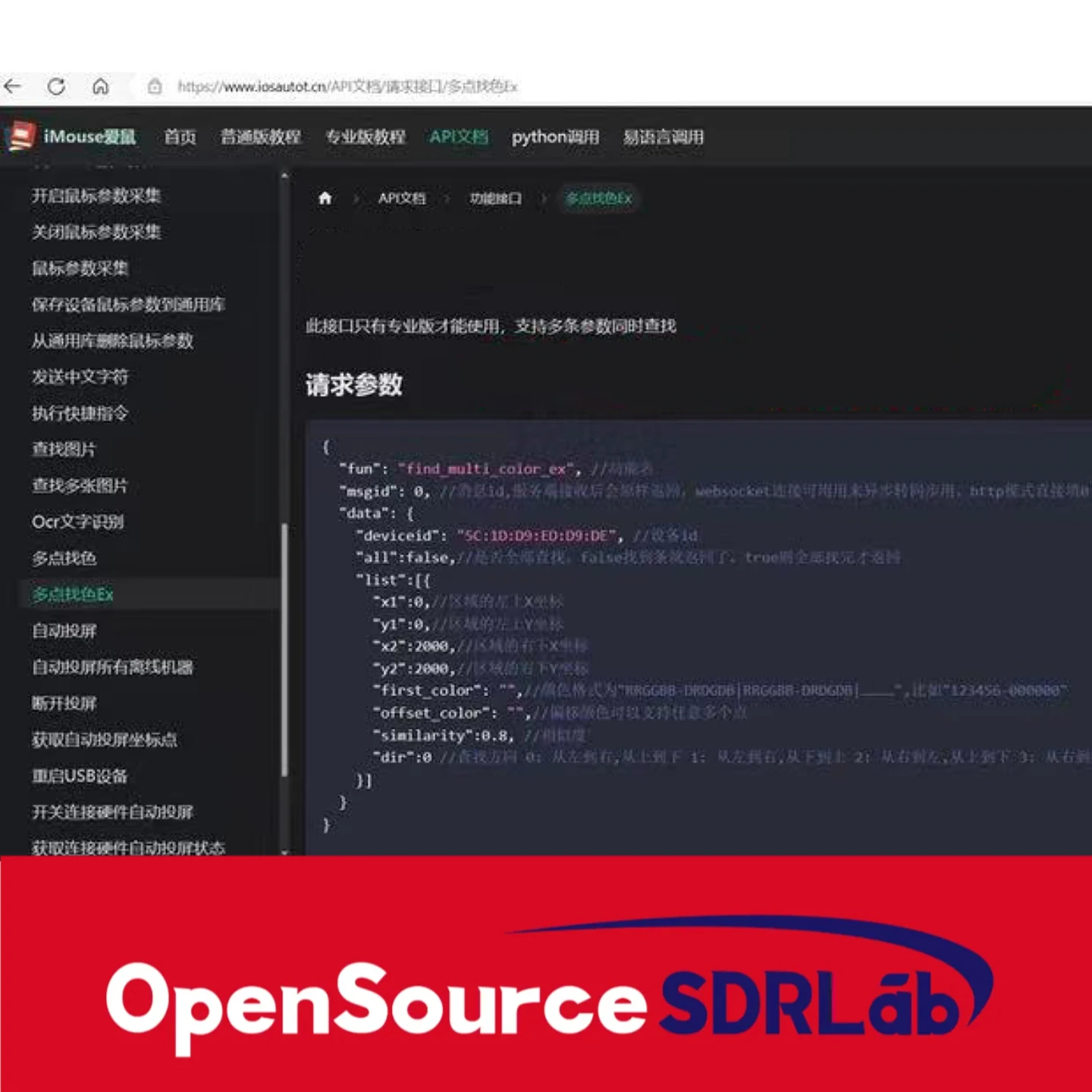This screenshot has width=1092, height=1092.
Task: Click the lock icon in the address bar
Action: pyautogui.click(x=155, y=87)
